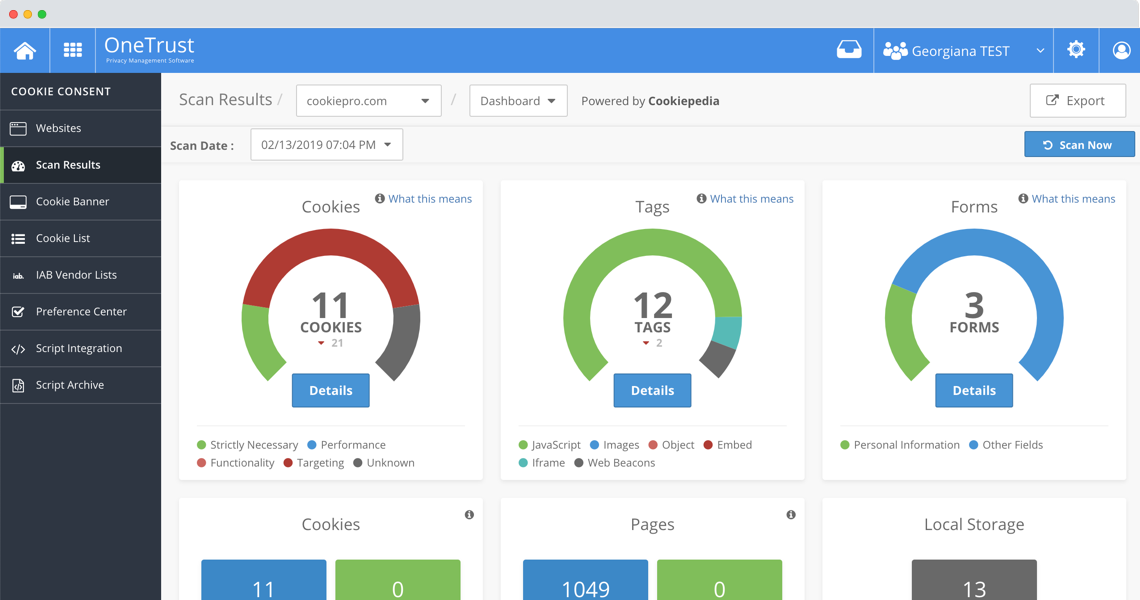
Task: Click the Script Integration code icon
Action: pos(18,349)
